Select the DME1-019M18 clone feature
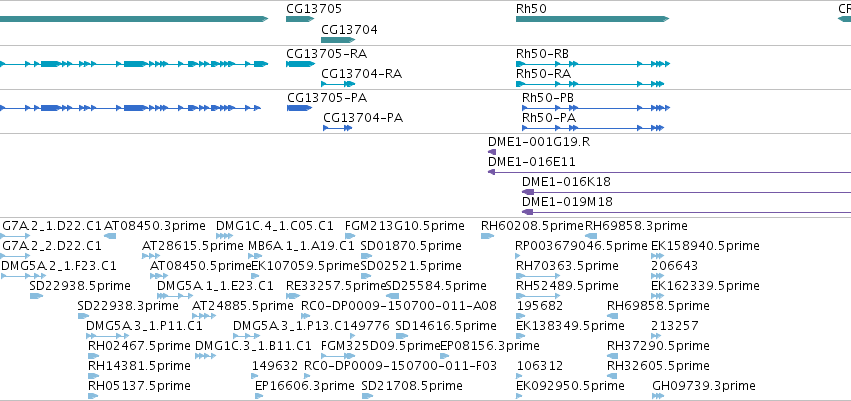Viewport: 851px width, 401px height. (x=686, y=212)
